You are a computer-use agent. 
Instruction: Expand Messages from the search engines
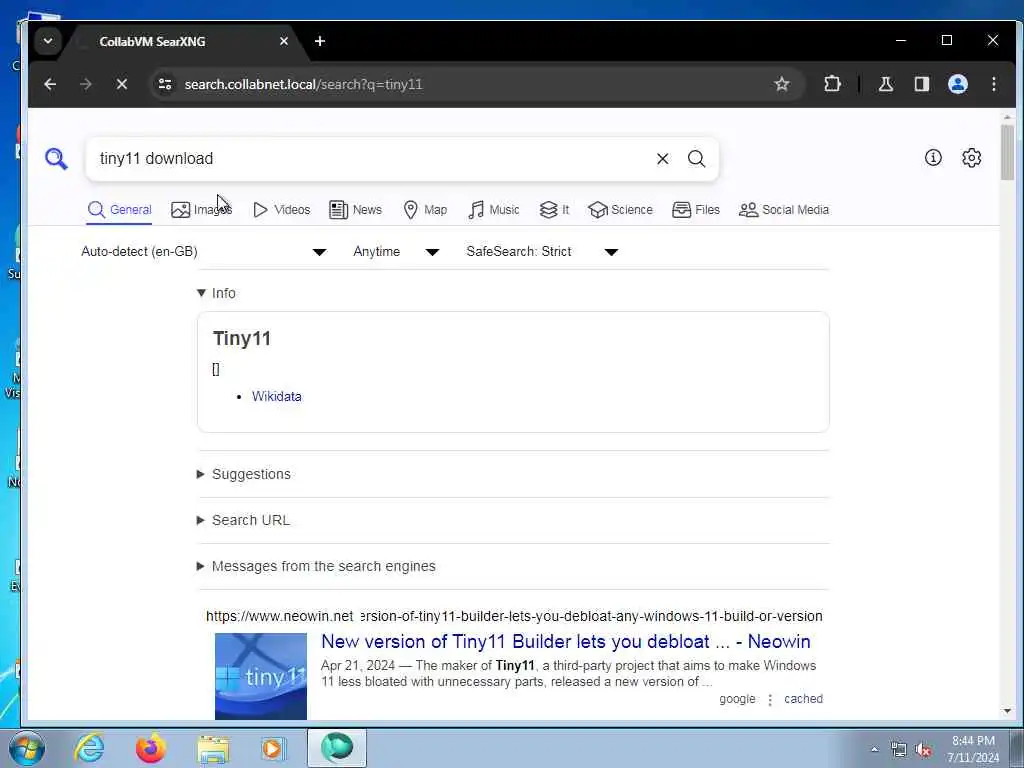(x=316, y=566)
